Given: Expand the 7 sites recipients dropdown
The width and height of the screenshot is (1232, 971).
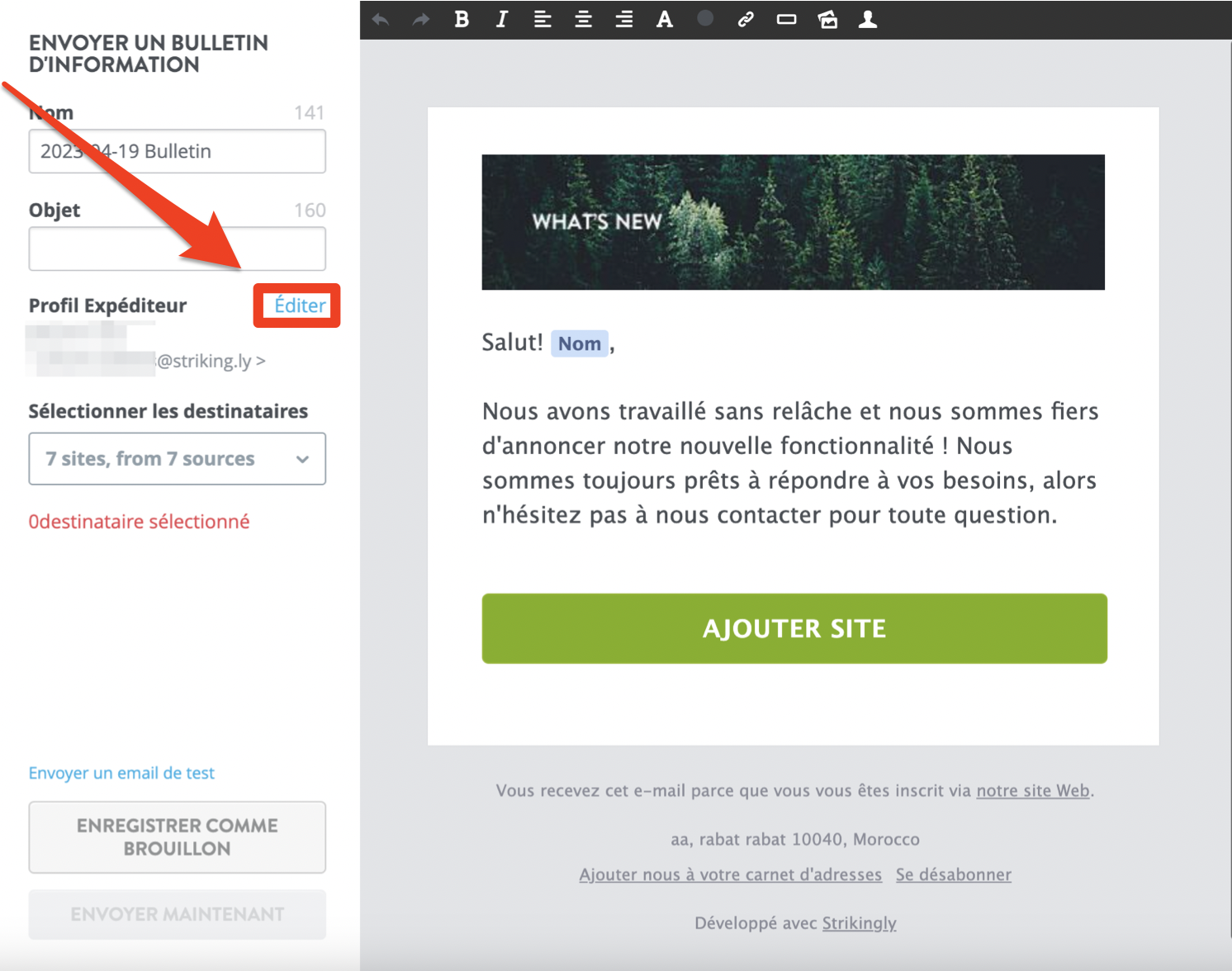Looking at the screenshot, I should [178, 458].
